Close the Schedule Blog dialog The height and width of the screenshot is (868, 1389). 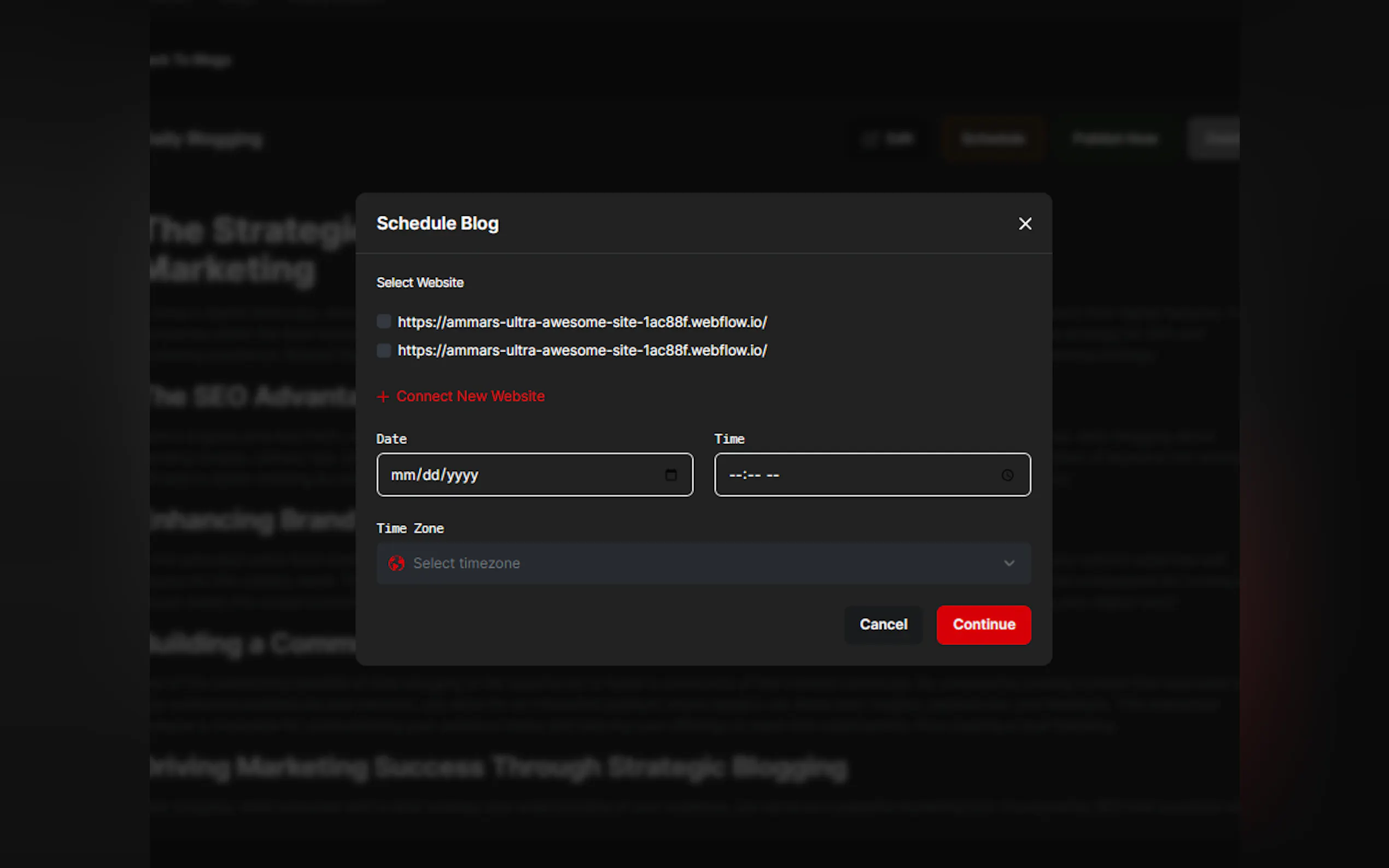point(1025,224)
